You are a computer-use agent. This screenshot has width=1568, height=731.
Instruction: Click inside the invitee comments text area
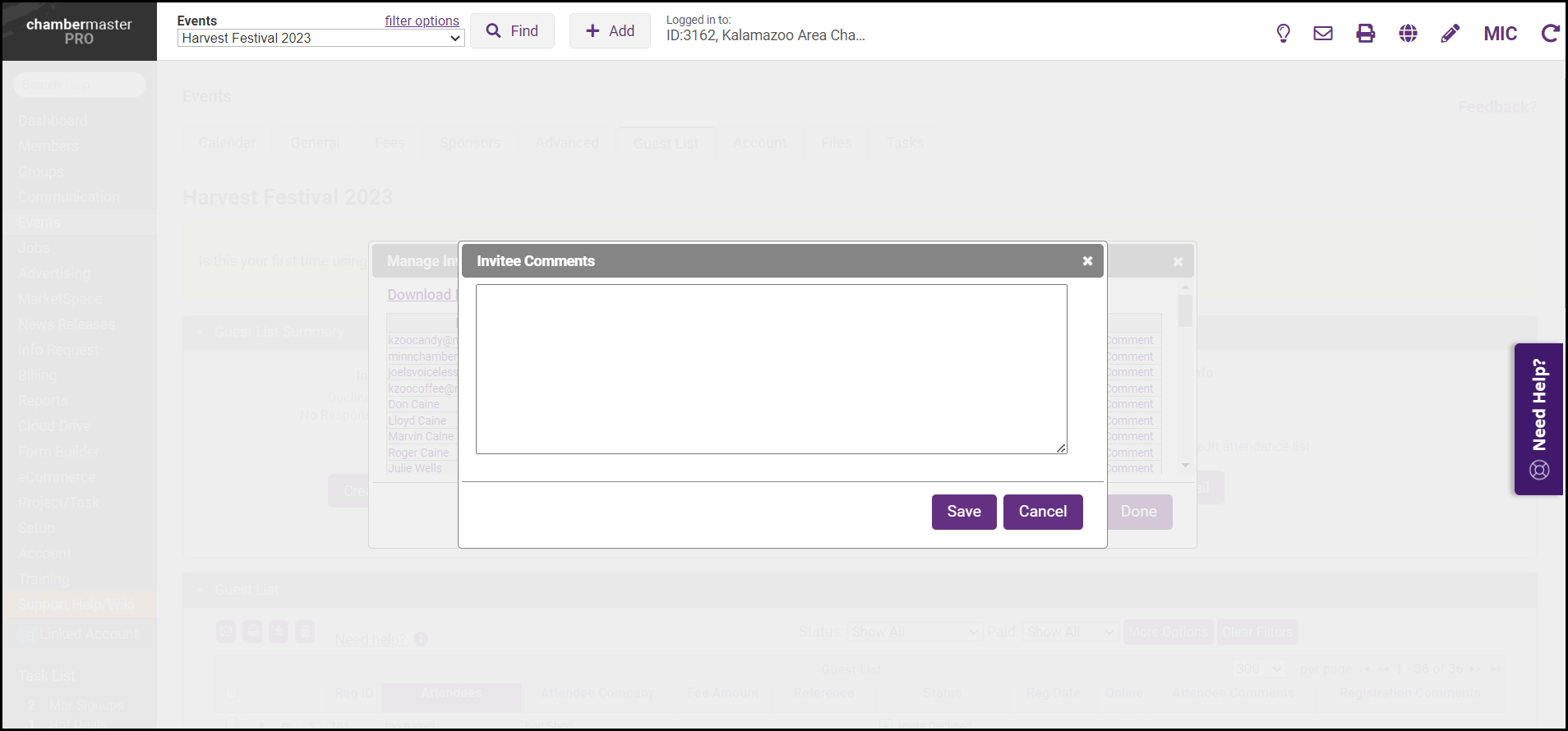tap(771, 369)
